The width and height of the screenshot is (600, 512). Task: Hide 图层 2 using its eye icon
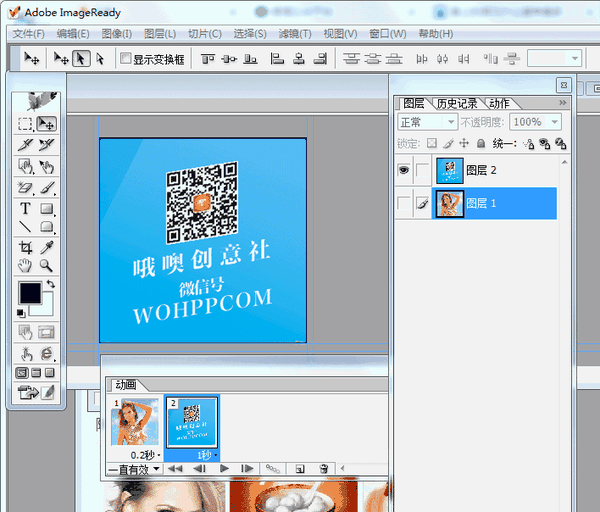(404, 170)
